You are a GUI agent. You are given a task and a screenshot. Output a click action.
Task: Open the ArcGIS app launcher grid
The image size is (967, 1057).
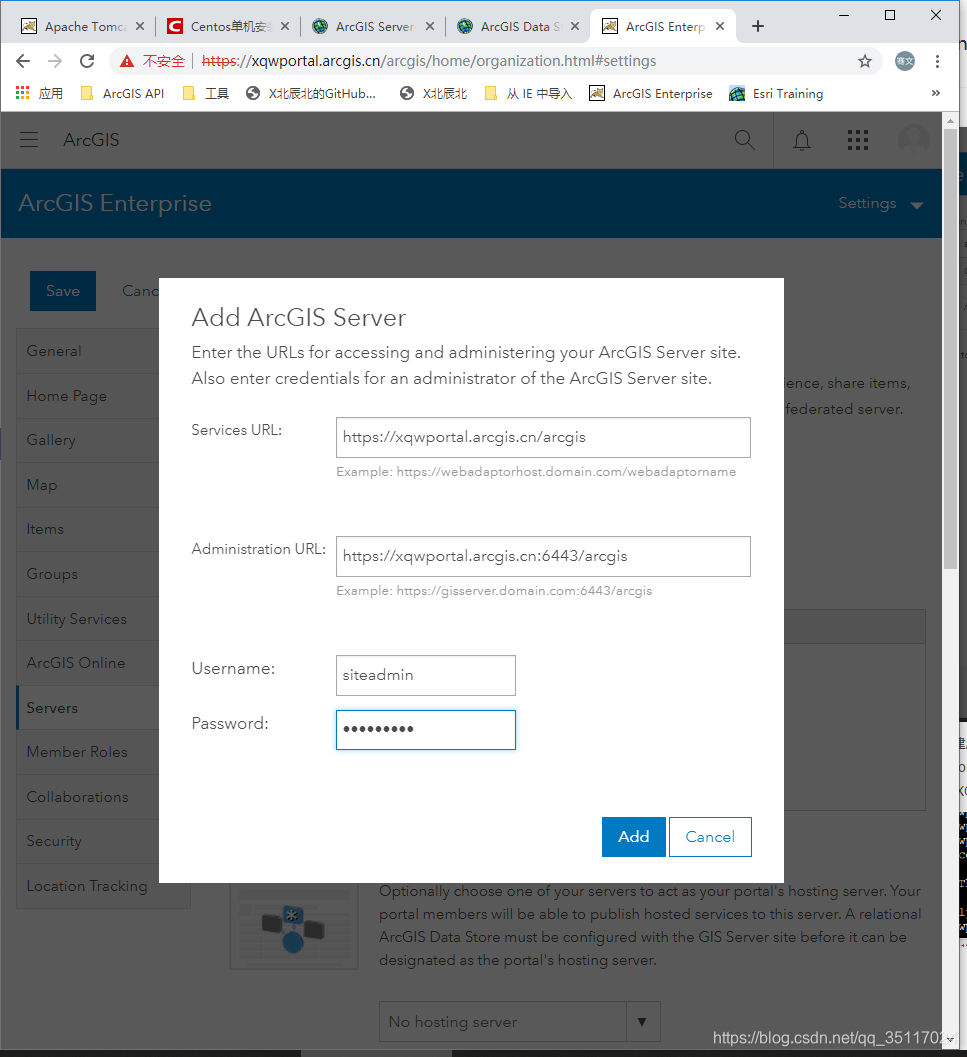858,140
